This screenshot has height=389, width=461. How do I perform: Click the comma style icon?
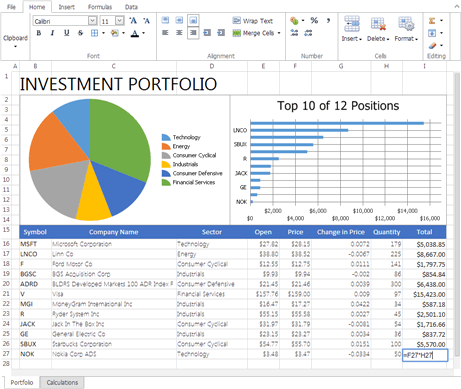[x=328, y=21]
